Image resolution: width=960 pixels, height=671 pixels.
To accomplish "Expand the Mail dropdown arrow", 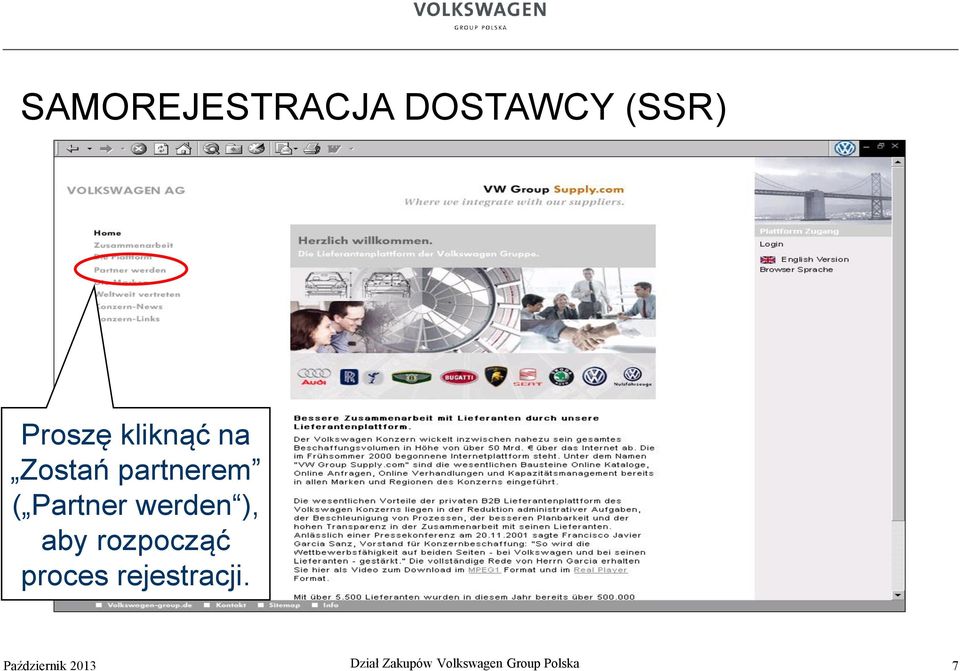I will click(x=296, y=149).
